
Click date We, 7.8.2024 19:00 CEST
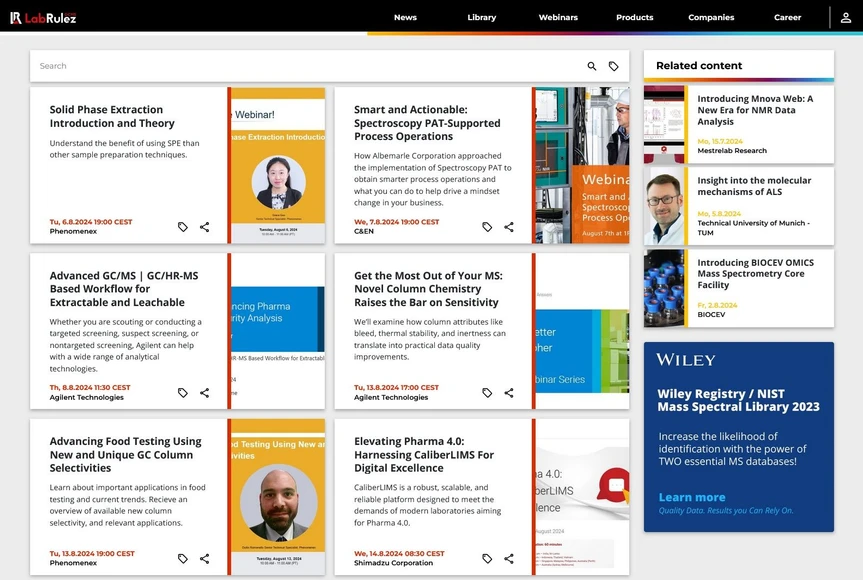[396, 222]
